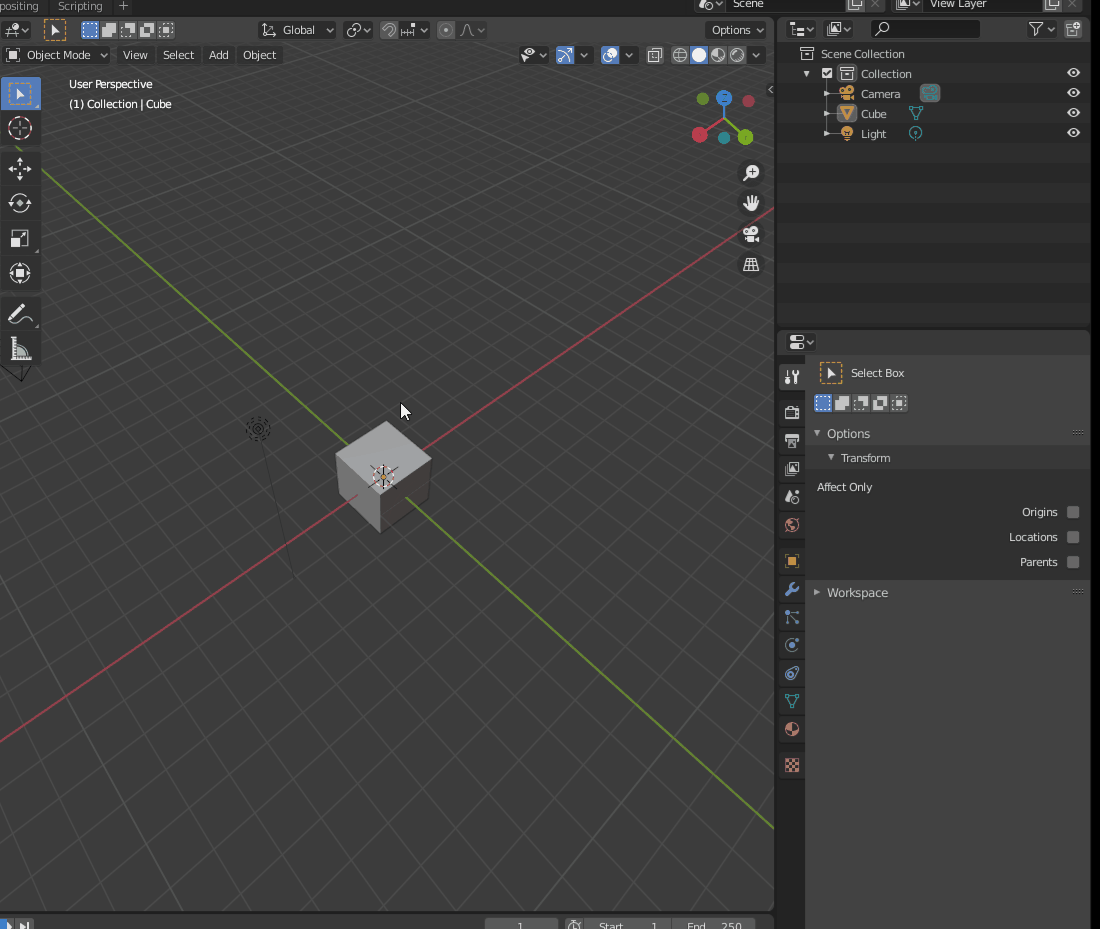
Task: Select the Measure tool
Action: tap(20, 349)
